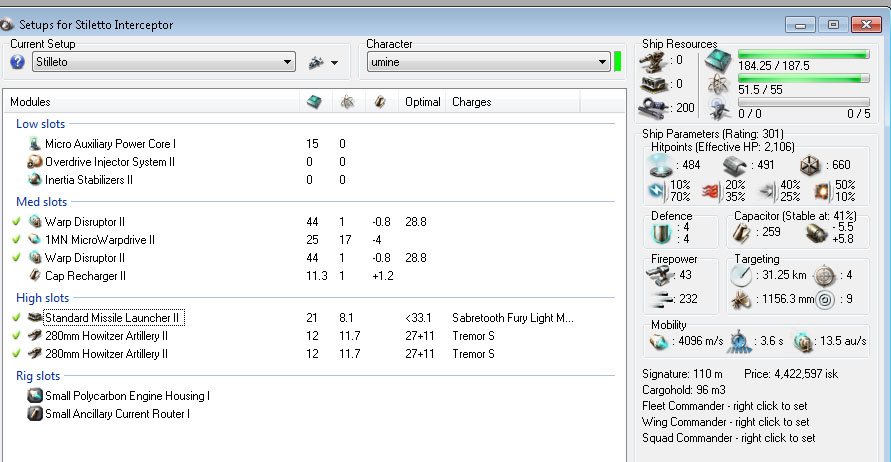Viewport: 891px width, 462px height.
Task: Toggle active check of second 280mm Howitzer Artillery II
Action: tap(16, 353)
